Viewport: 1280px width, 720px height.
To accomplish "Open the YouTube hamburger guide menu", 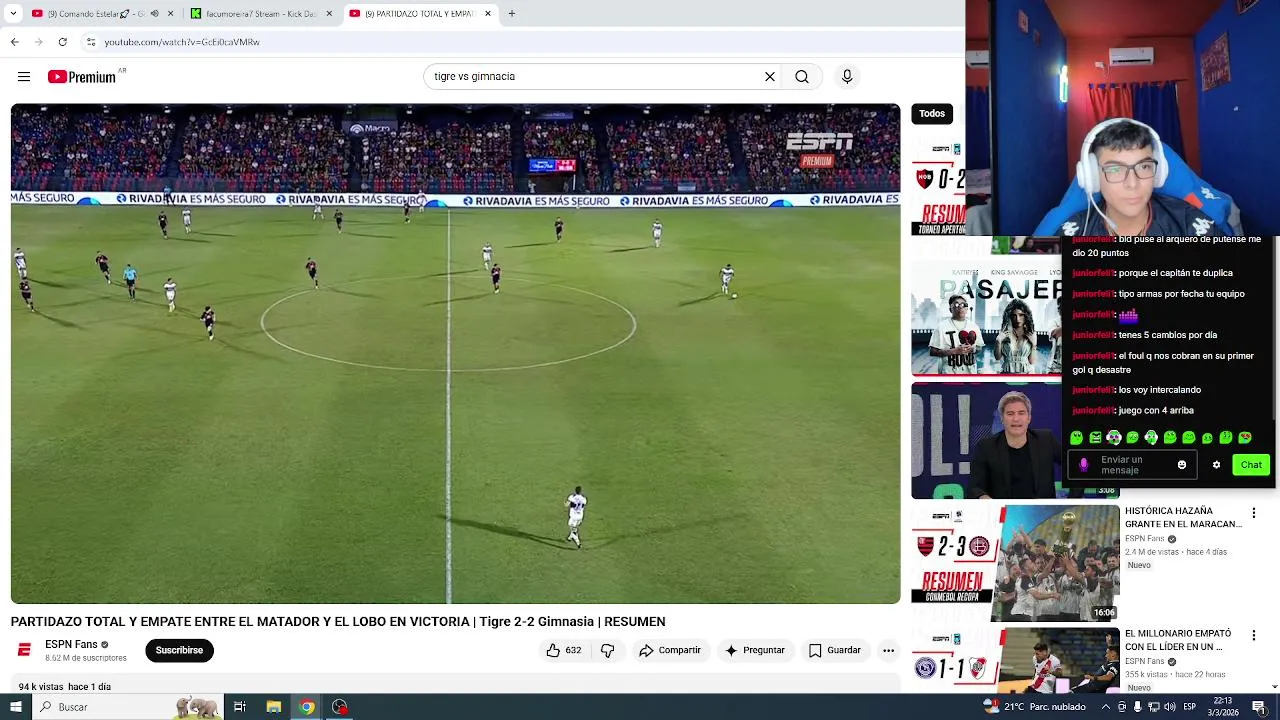I will click(24, 77).
